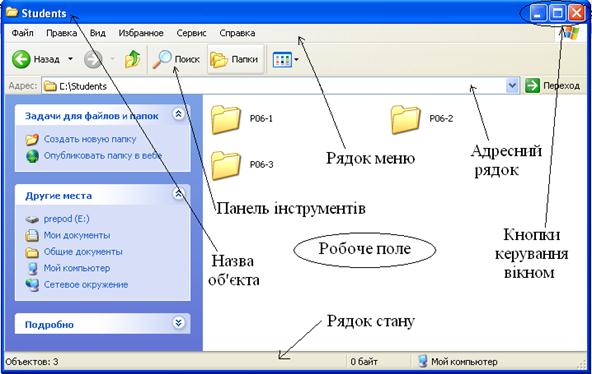Click the P06-2 folder name
This screenshot has height=374, width=592.
coord(441,119)
